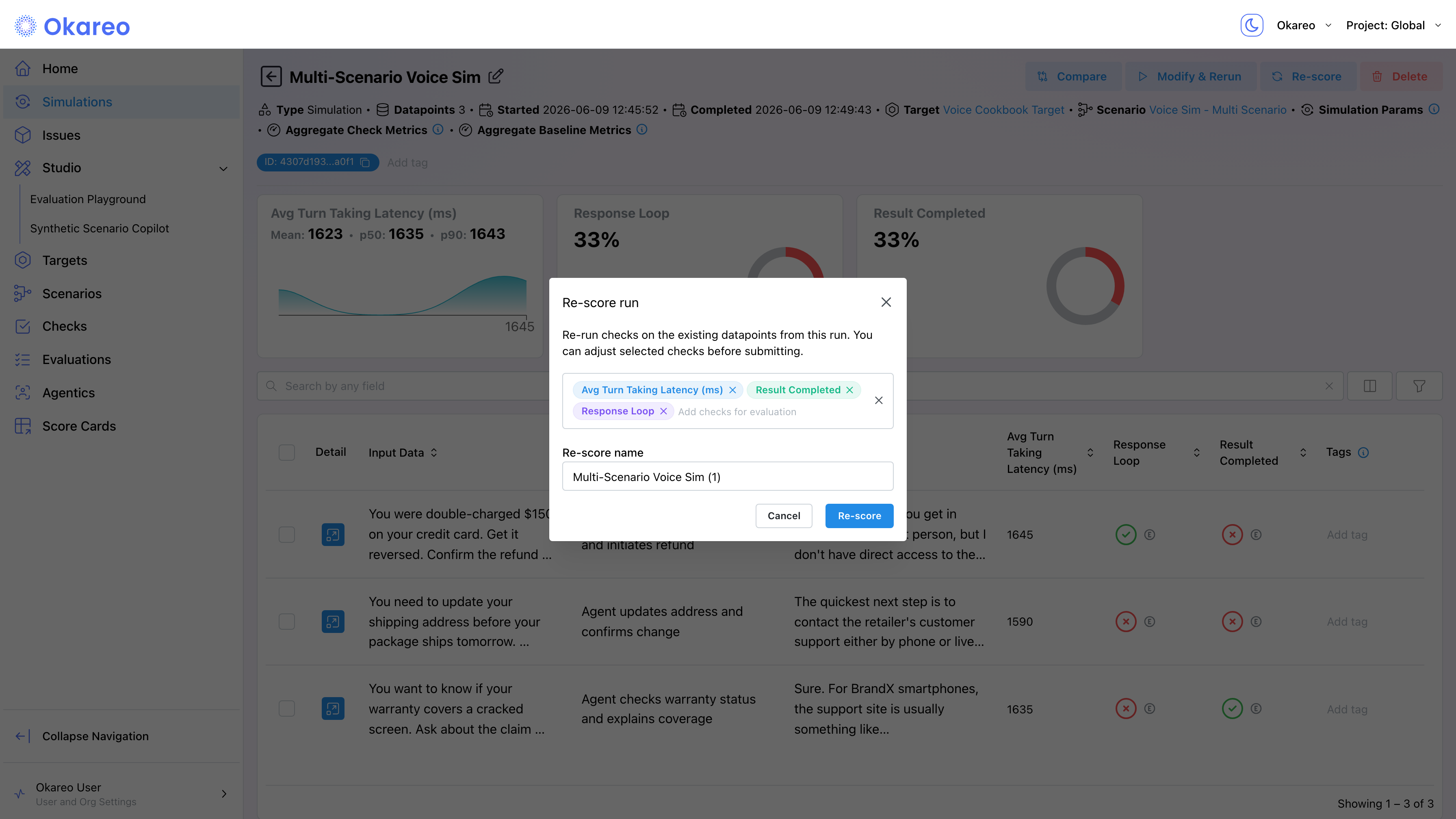Remove Avg Turn Taking Latency check chip
Image resolution: width=1456 pixels, height=819 pixels.
[x=732, y=390]
